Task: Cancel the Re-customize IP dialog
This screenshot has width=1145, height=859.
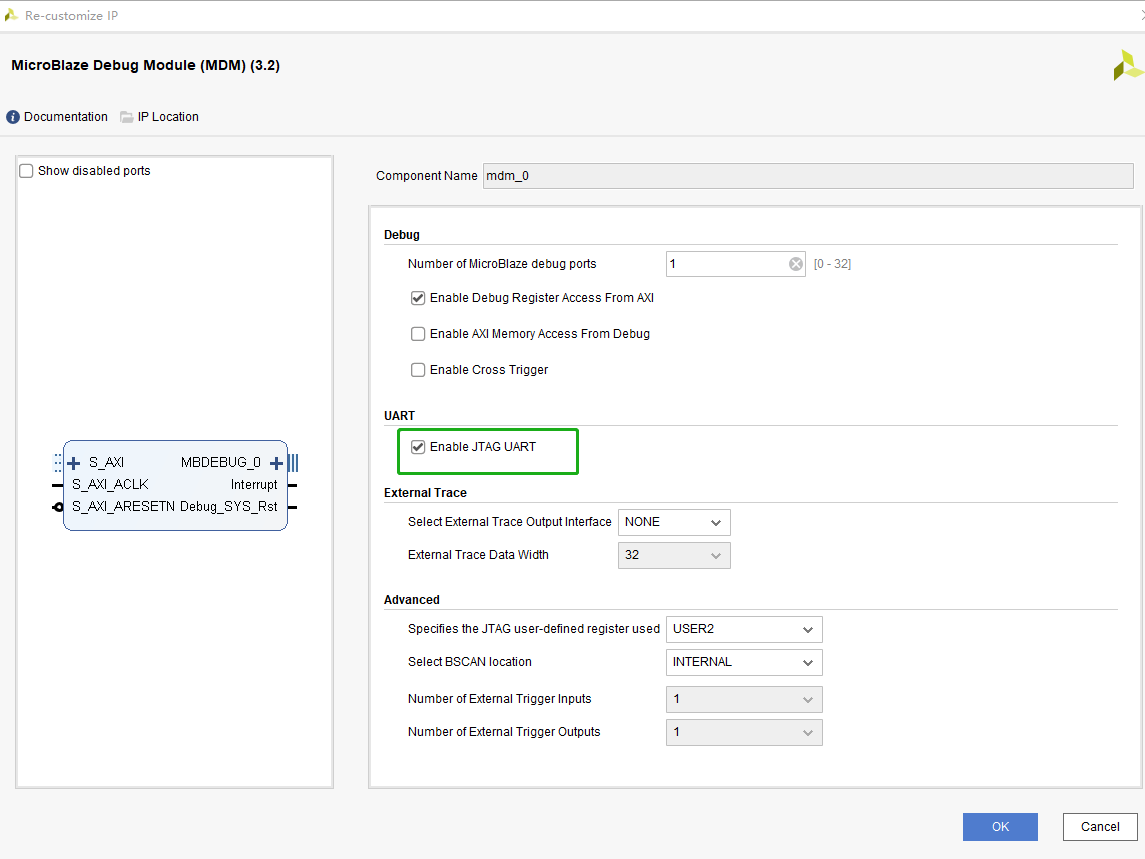Action: 1100,827
